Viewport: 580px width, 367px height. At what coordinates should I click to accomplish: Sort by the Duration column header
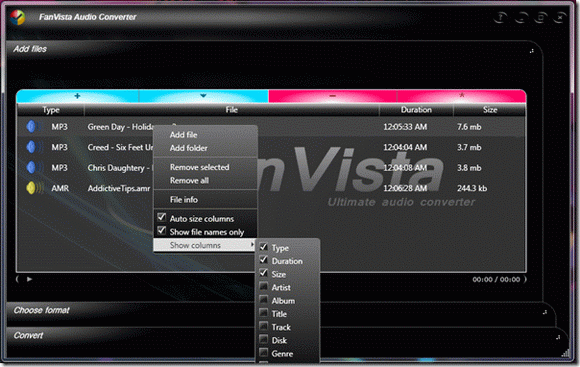[416, 110]
